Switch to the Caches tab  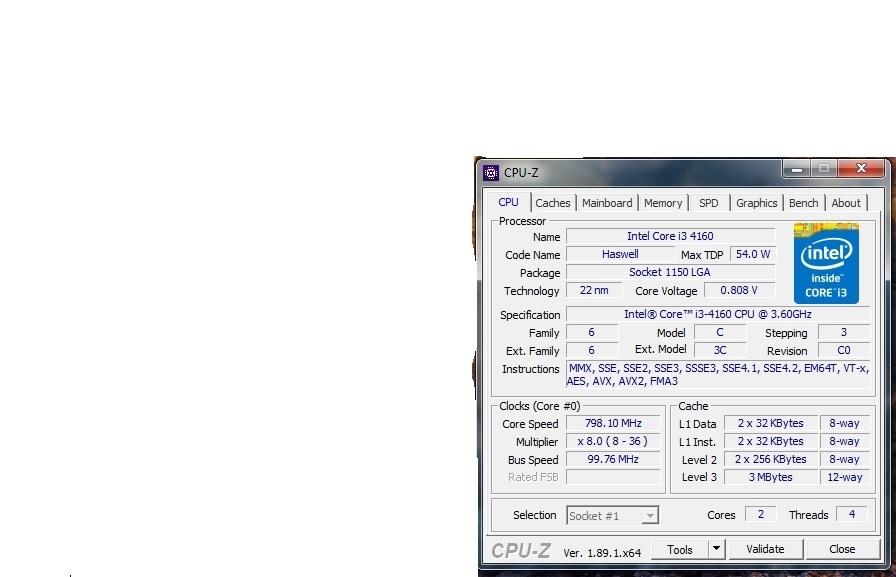(553, 203)
